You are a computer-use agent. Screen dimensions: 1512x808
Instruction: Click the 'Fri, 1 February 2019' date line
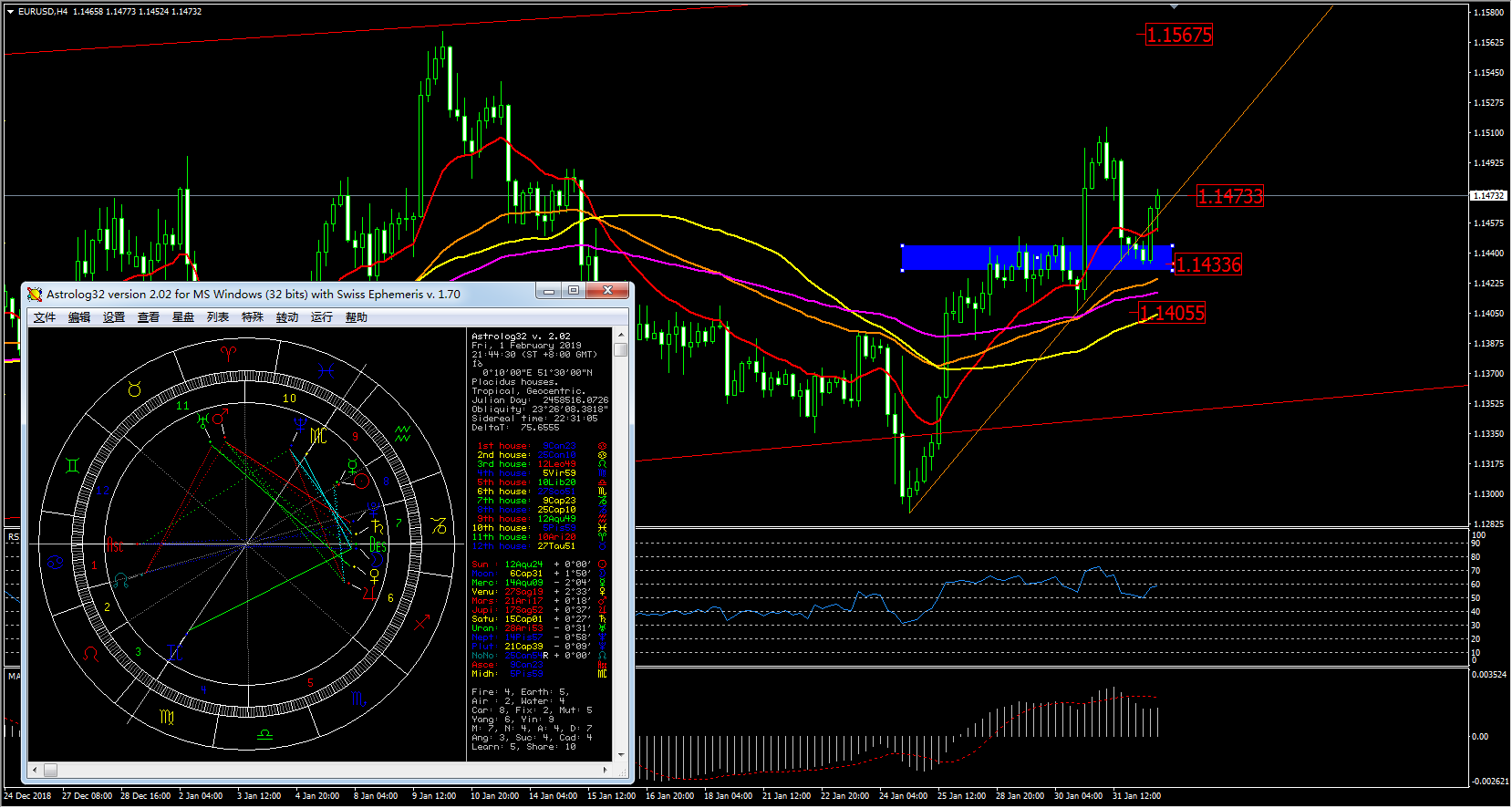pyautogui.click(x=526, y=346)
